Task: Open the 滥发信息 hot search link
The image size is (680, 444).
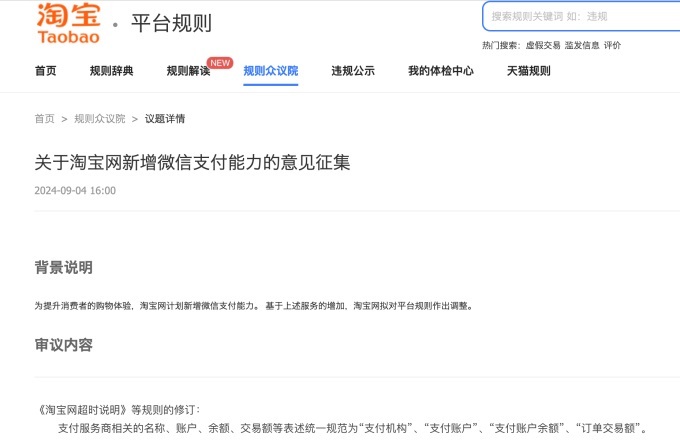Action: (x=582, y=45)
